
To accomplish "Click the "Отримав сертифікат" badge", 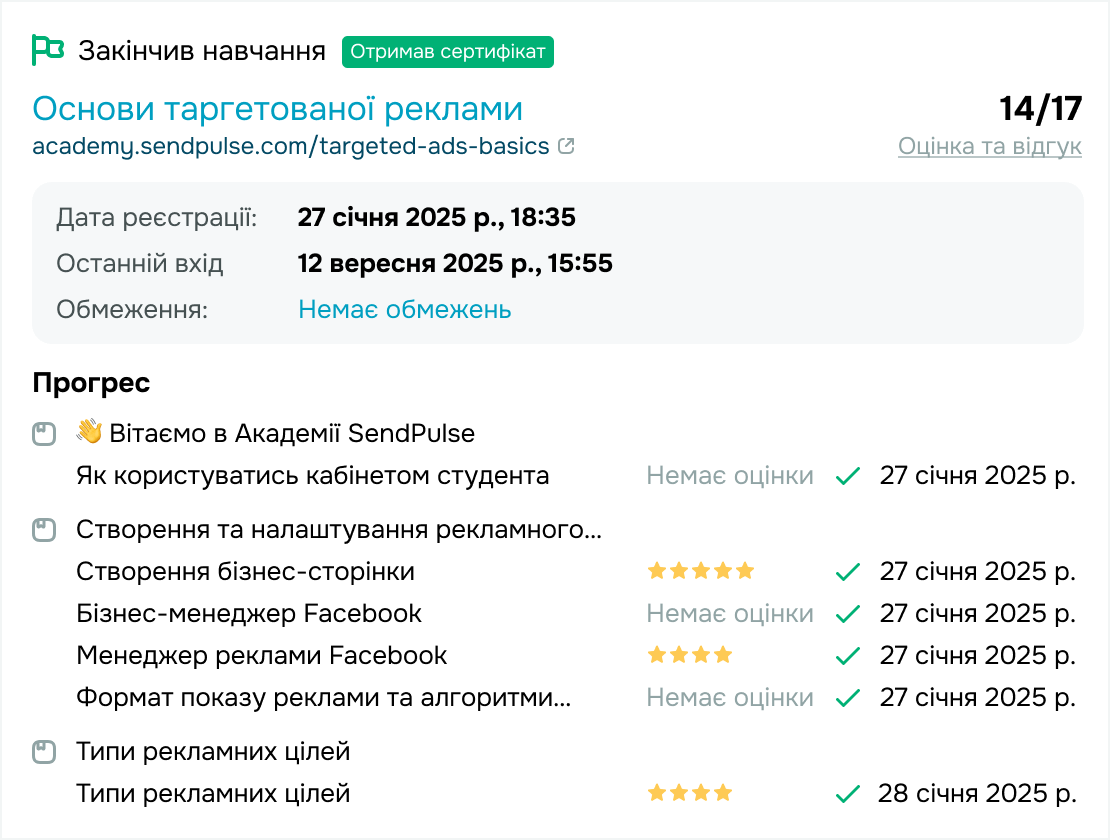I will (x=448, y=51).
